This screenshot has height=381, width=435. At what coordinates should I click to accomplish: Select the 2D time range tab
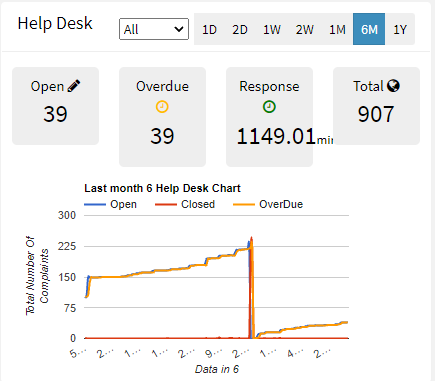240,29
